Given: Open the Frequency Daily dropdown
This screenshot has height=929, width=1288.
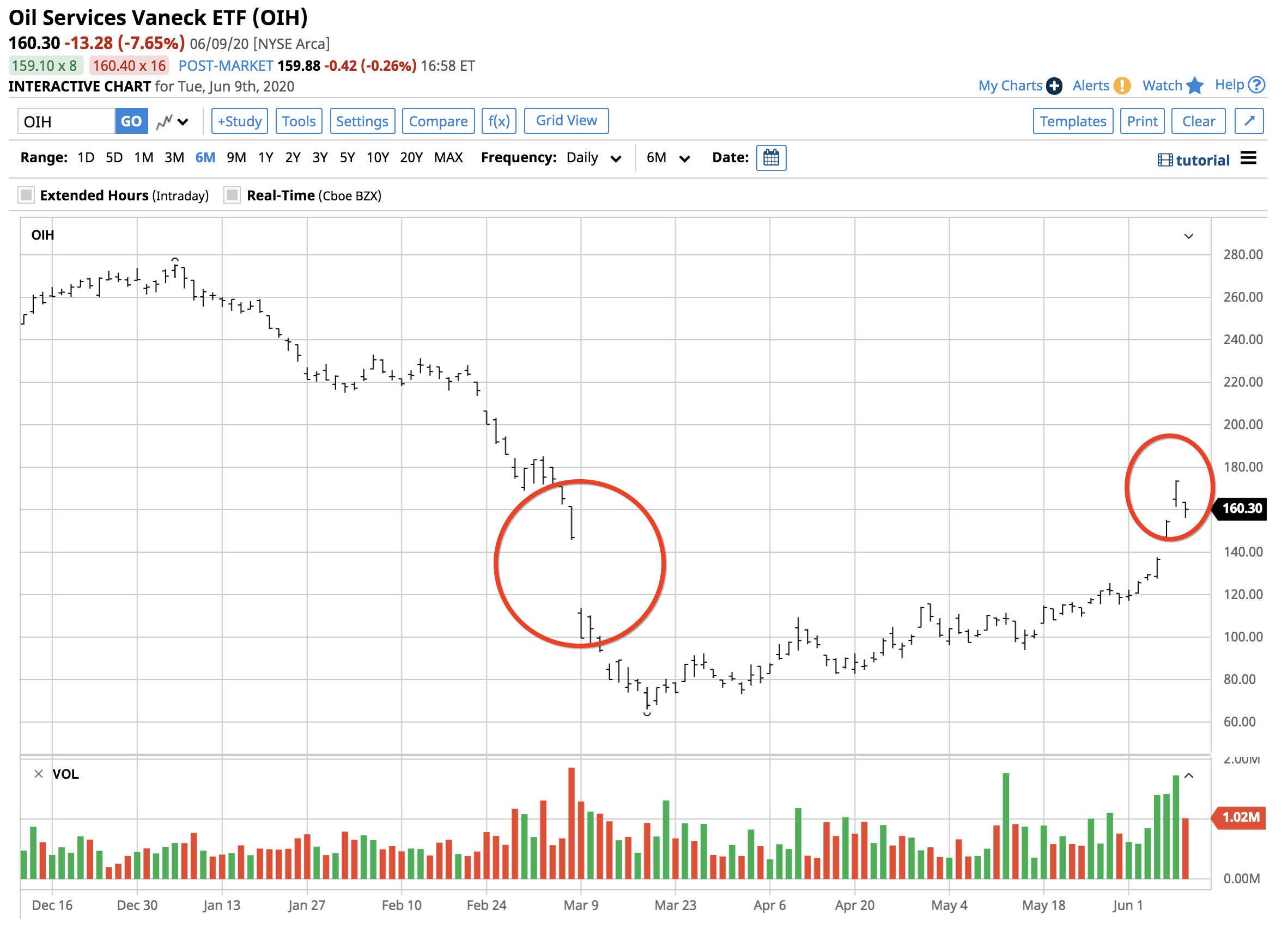Looking at the screenshot, I should (x=593, y=158).
